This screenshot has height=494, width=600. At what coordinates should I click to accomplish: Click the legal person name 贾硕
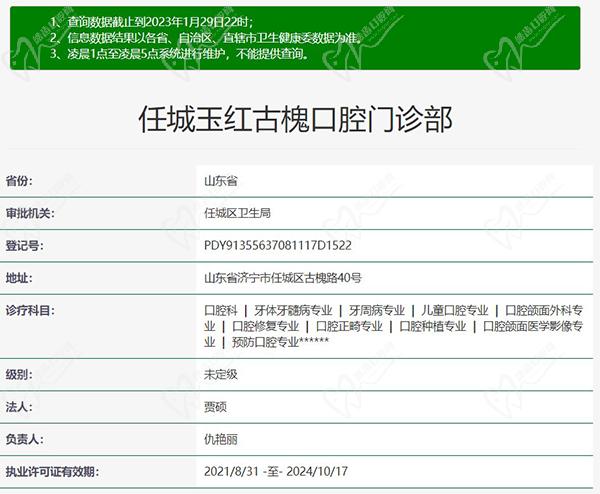coord(215,406)
